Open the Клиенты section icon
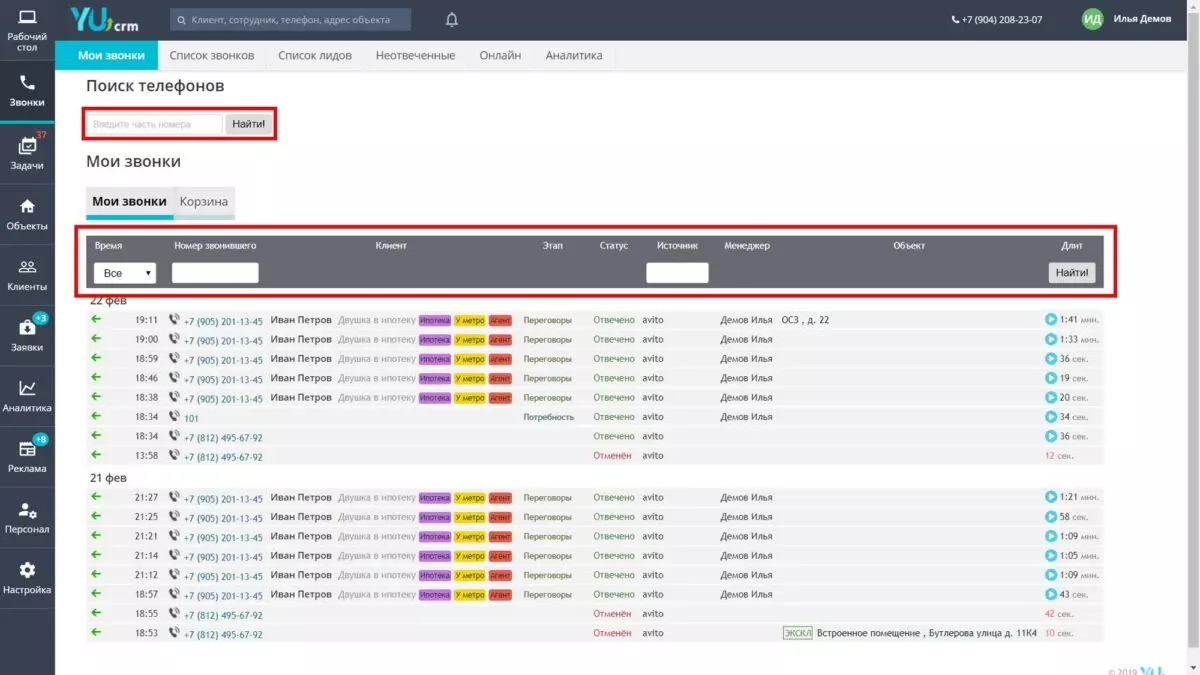This screenshot has width=1200, height=675. [27, 267]
